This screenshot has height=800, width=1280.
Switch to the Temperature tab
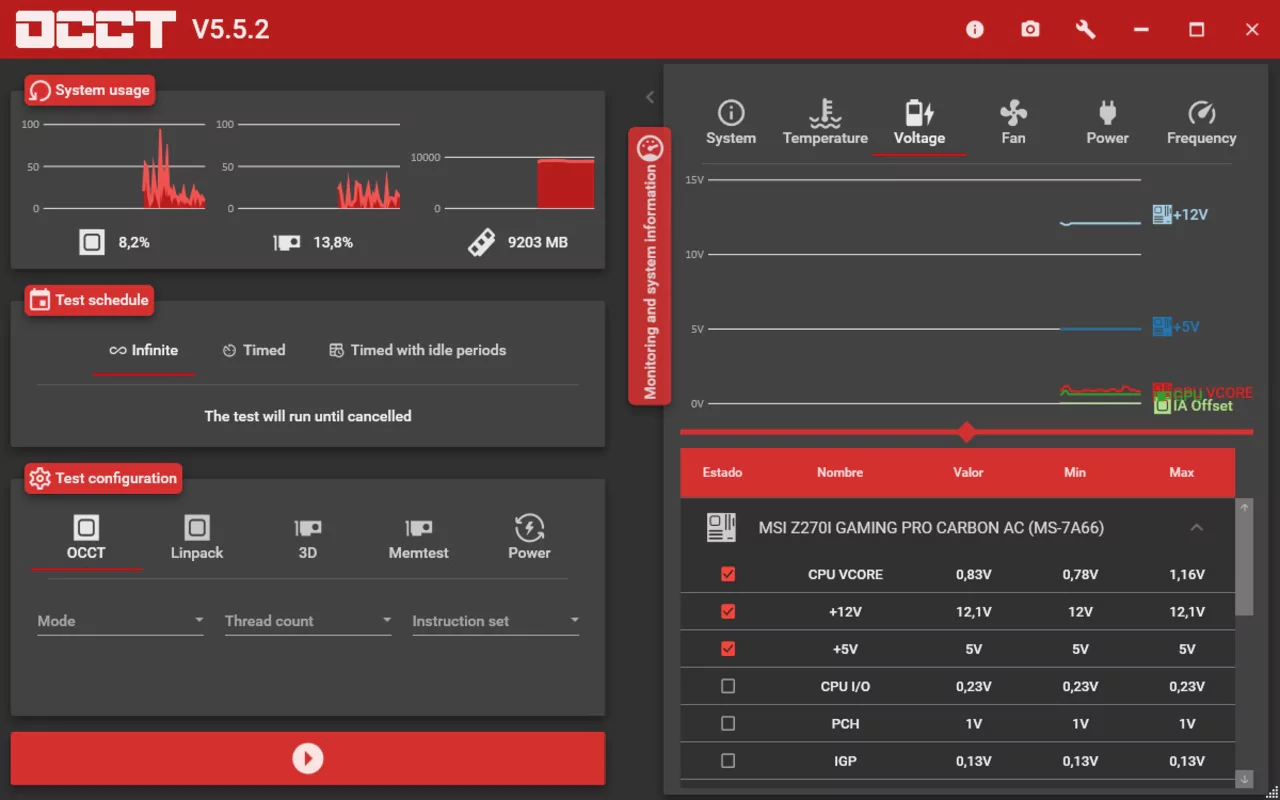click(825, 123)
